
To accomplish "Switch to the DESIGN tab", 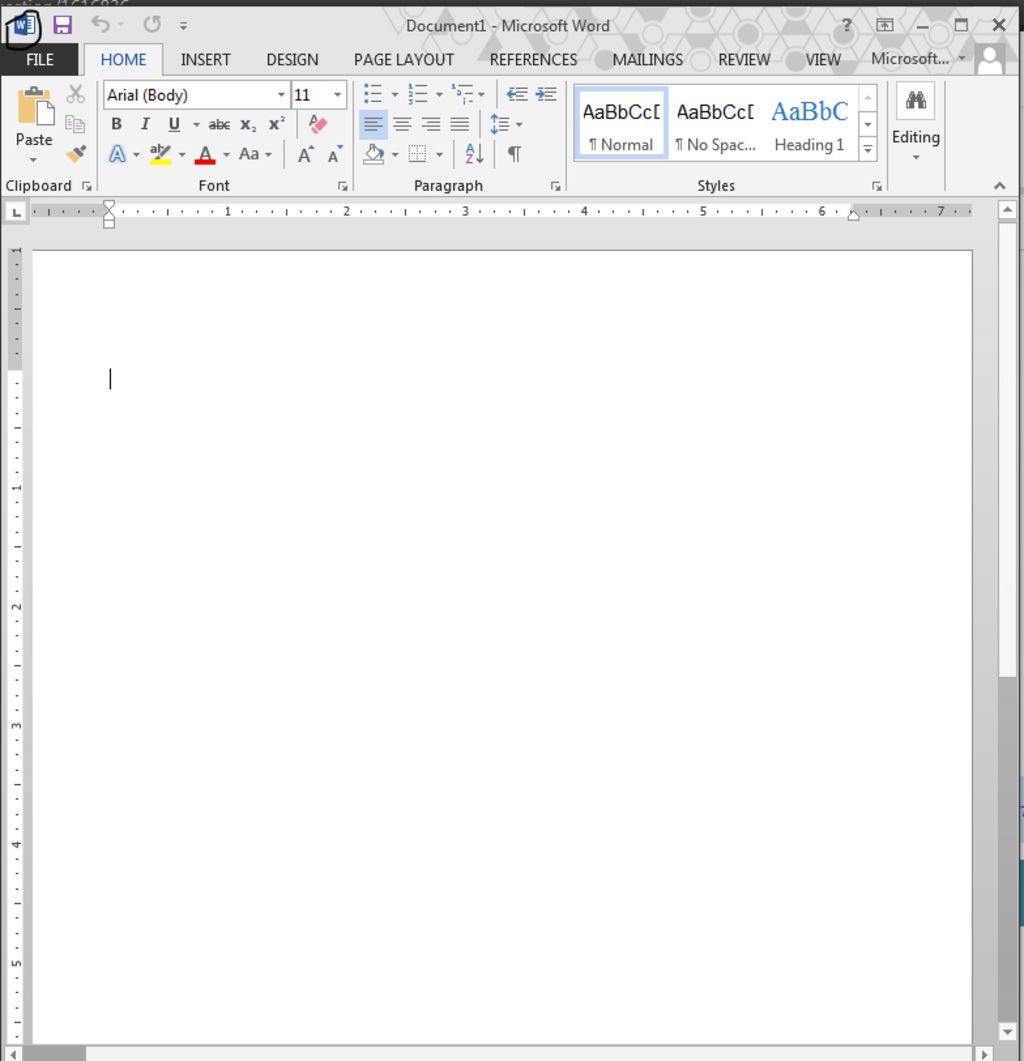I will tap(292, 60).
